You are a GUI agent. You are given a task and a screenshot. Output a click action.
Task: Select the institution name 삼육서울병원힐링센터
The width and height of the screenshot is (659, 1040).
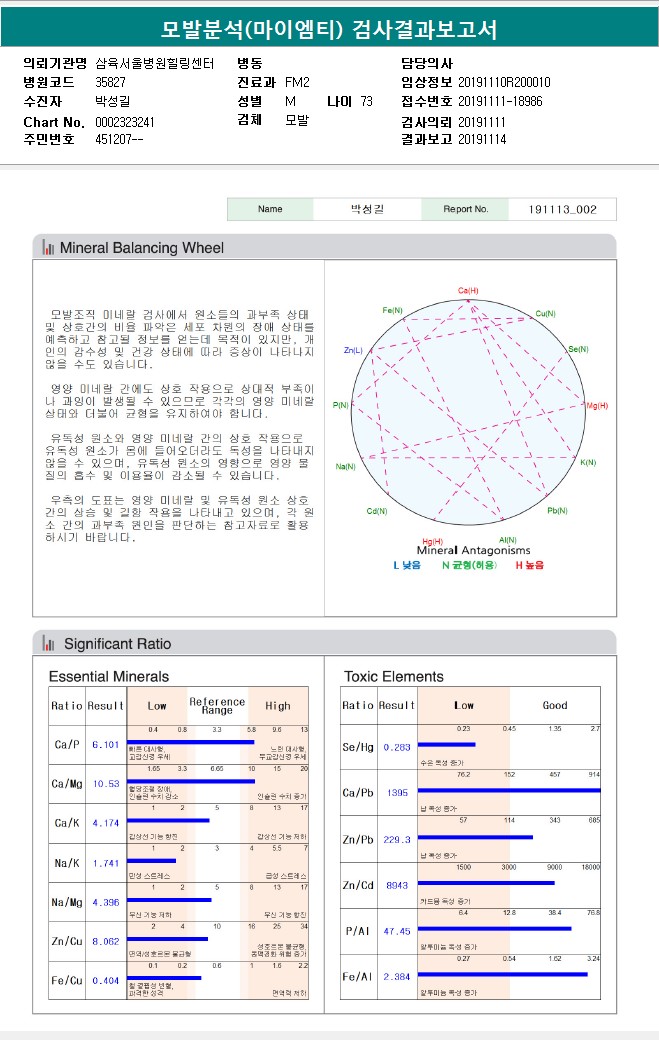pyautogui.click(x=155, y=64)
